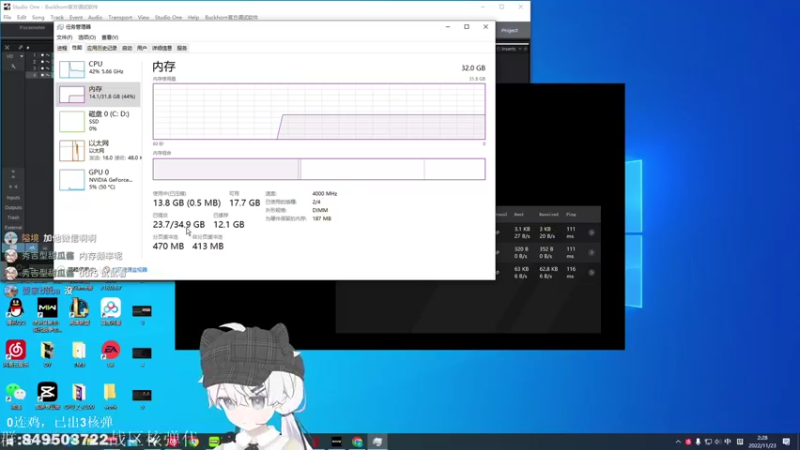Show hidden tray icons chevron

point(678,442)
